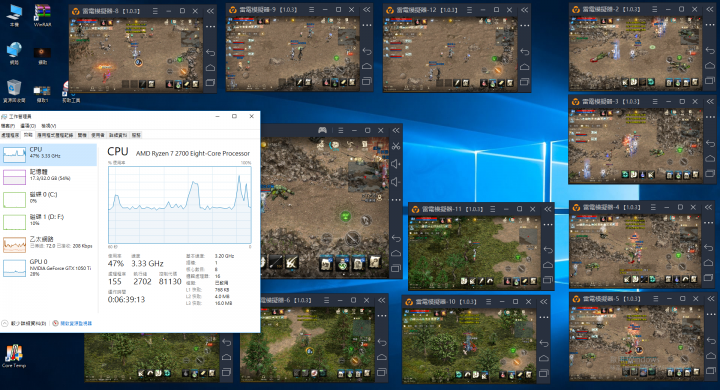Collapse sidebar of 雷電模擬器-12 window
720x390 pixels.
click(524, 10)
